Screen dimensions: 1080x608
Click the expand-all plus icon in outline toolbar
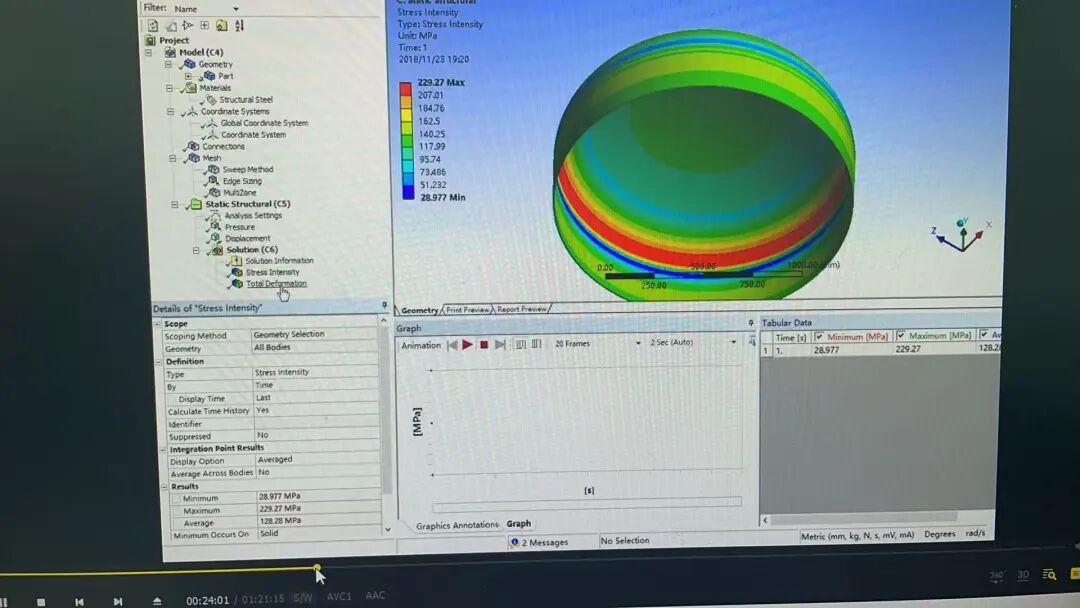tap(205, 25)
